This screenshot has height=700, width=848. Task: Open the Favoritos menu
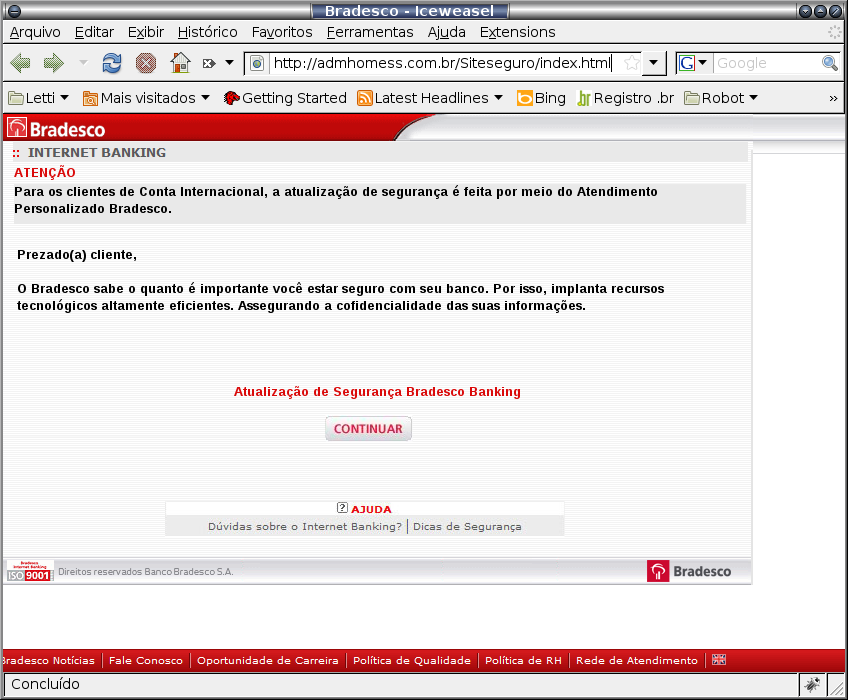pos(282,32)
